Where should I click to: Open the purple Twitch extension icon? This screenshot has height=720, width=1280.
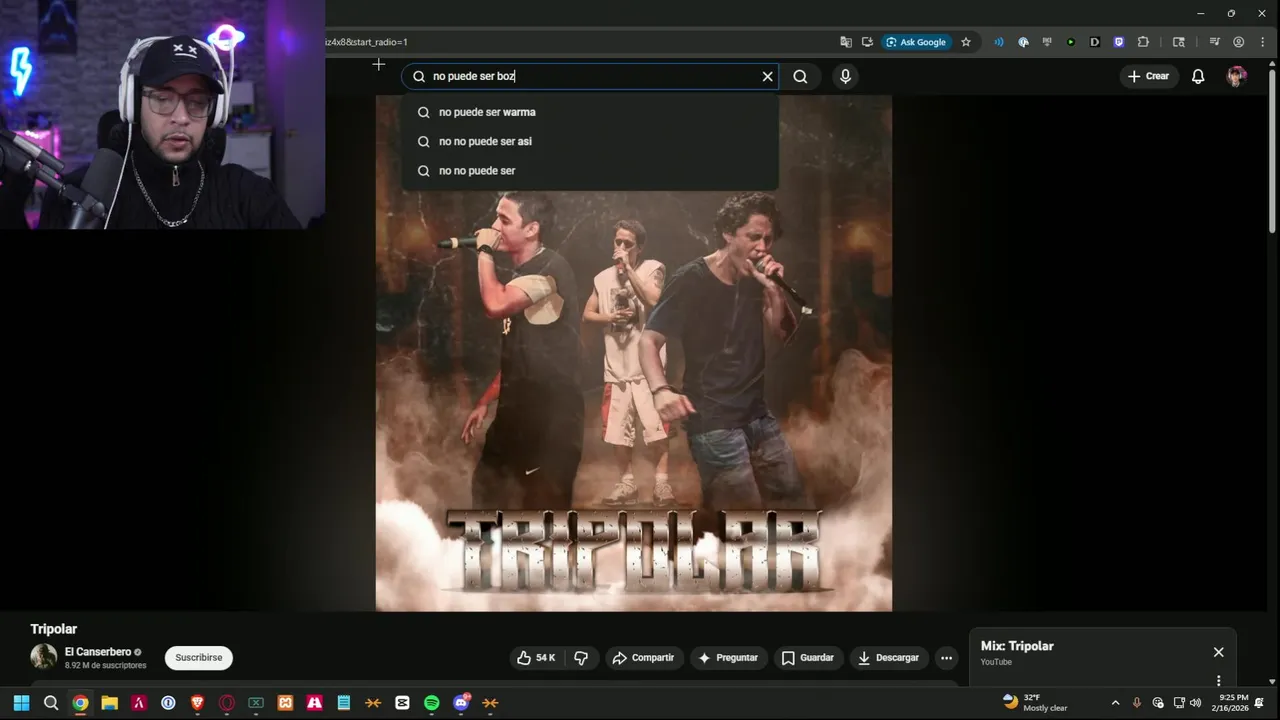coord(1119,42)
